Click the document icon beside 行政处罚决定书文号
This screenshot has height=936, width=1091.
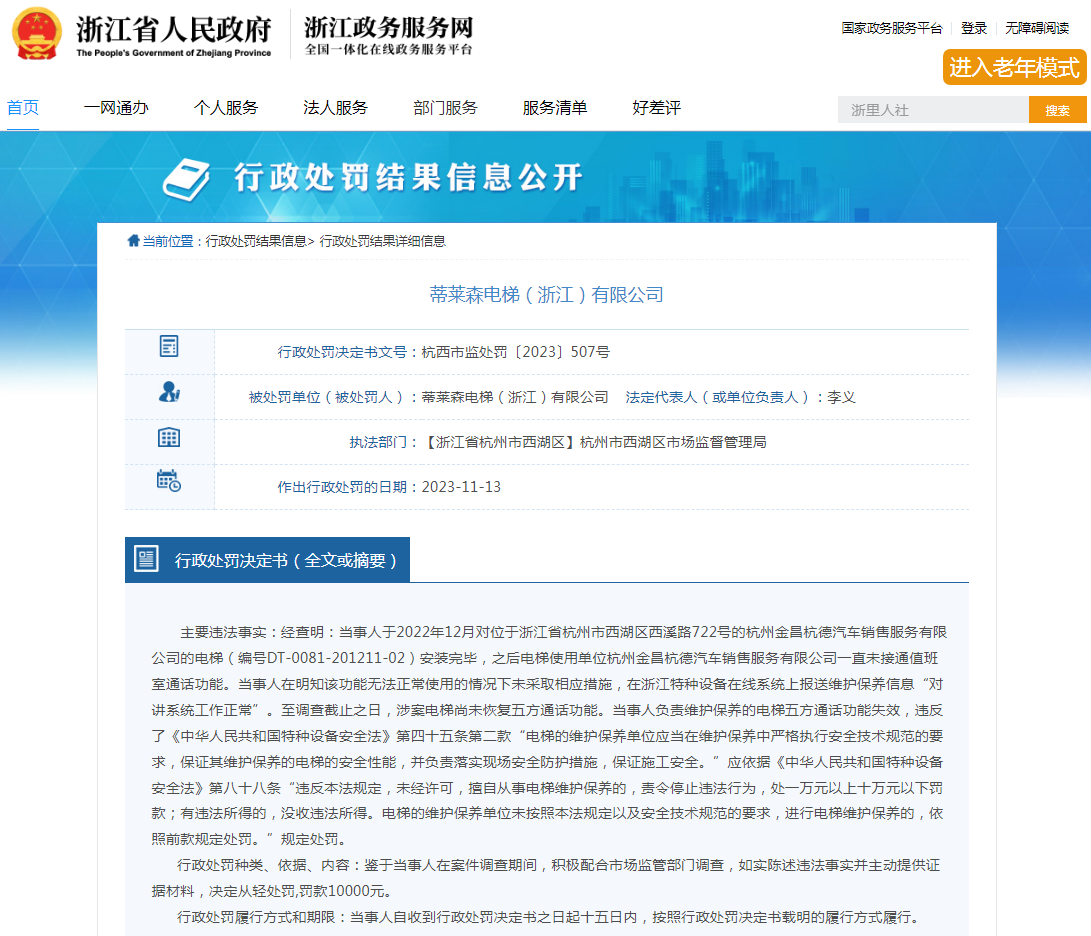tap(169, 346)
